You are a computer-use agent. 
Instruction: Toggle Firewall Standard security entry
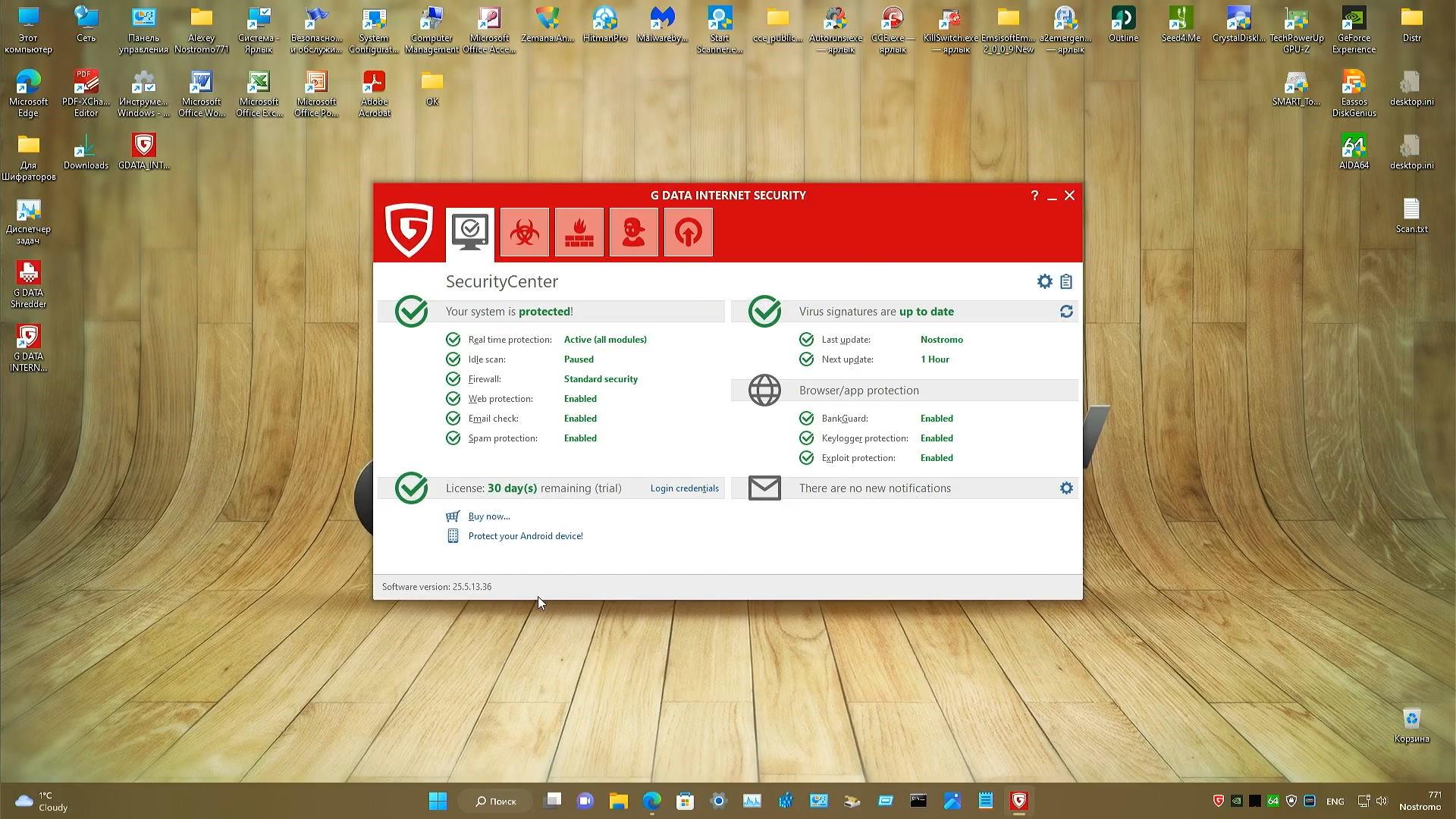[x=600, y=379]
